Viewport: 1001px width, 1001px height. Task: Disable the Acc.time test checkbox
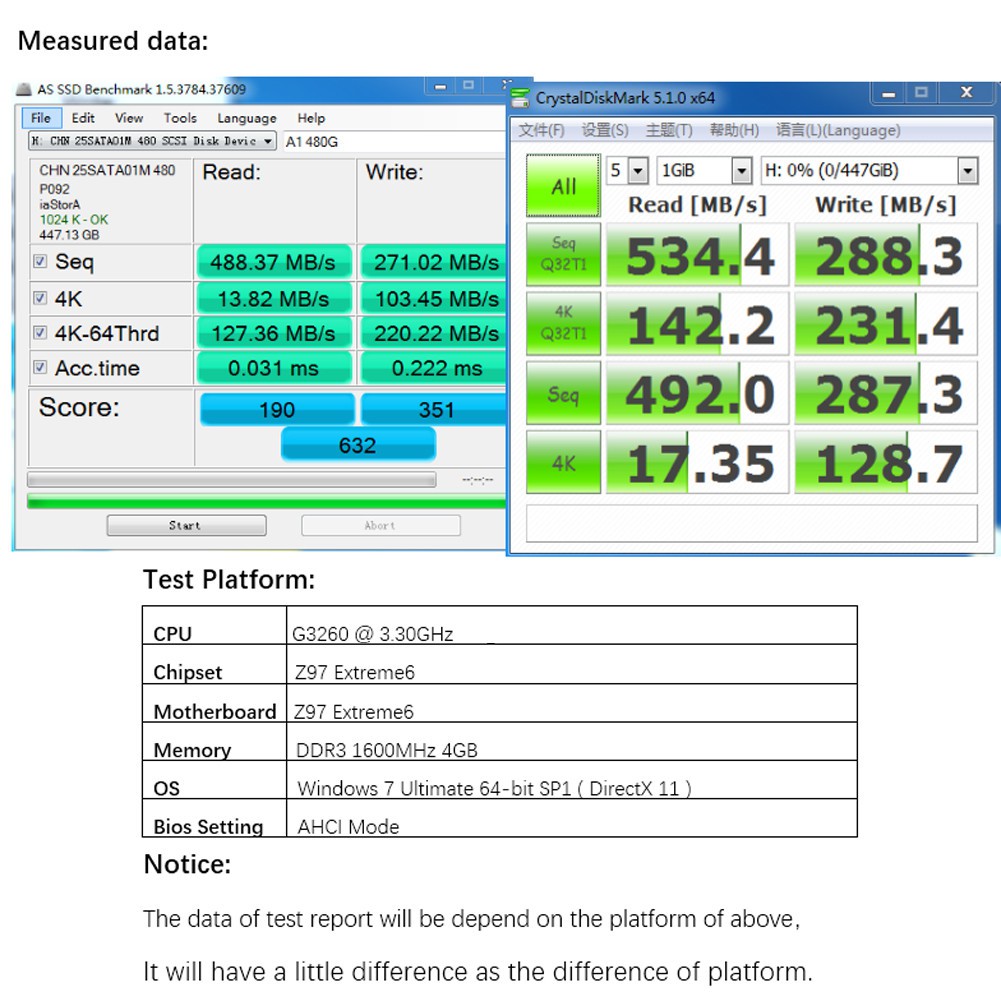40,368
